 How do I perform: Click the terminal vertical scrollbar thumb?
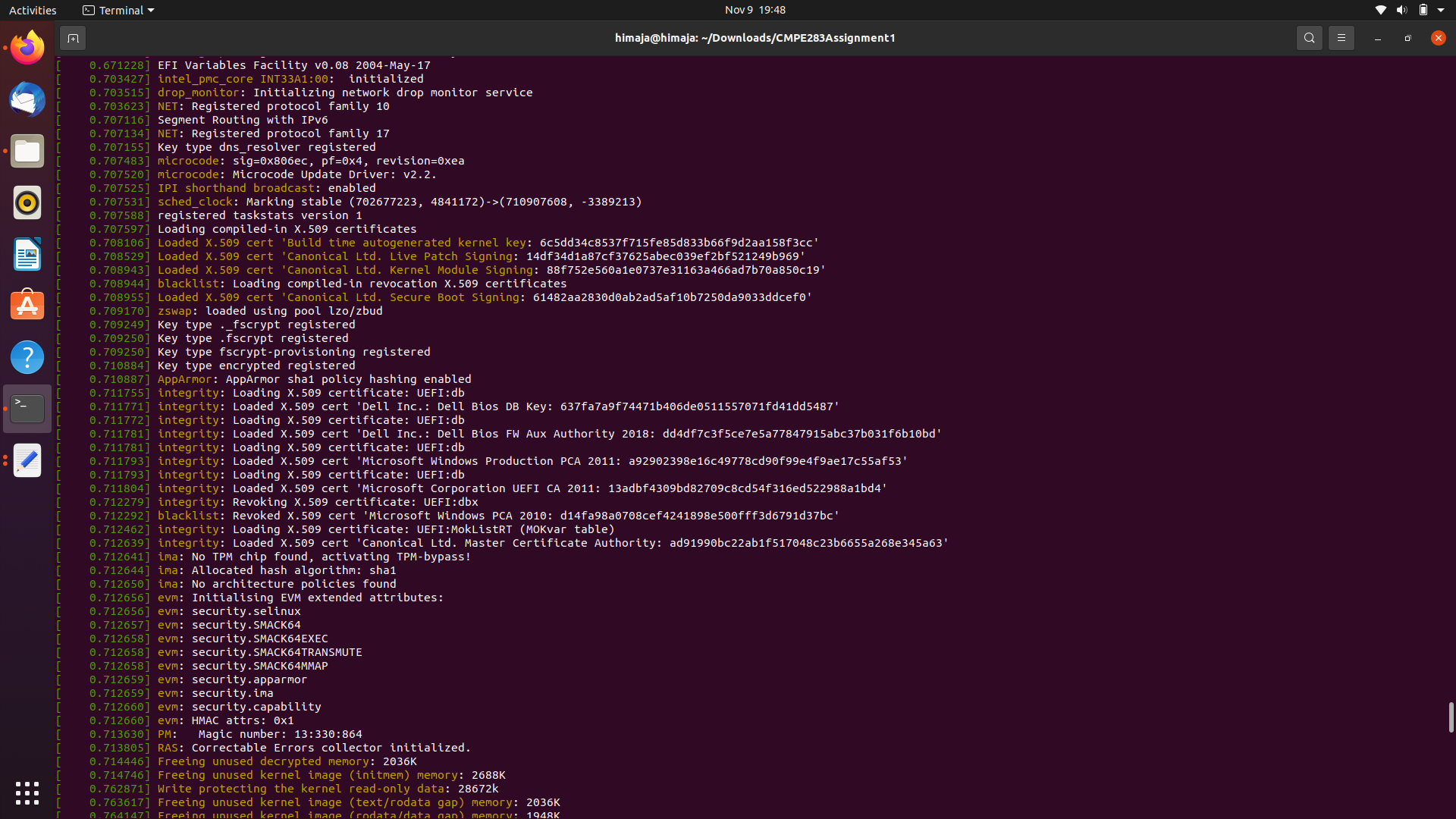click(x=1451, y=717)
